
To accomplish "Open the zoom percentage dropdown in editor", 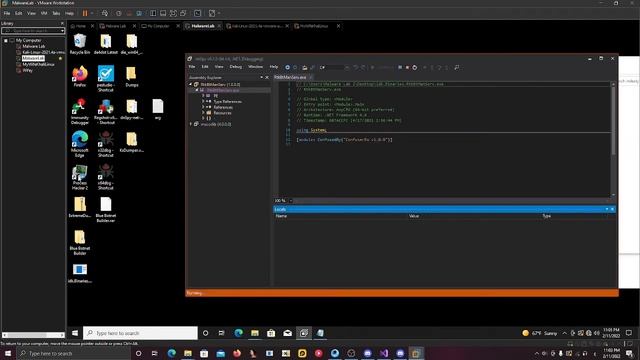I will pyautogui.click(x=291, y=201).
